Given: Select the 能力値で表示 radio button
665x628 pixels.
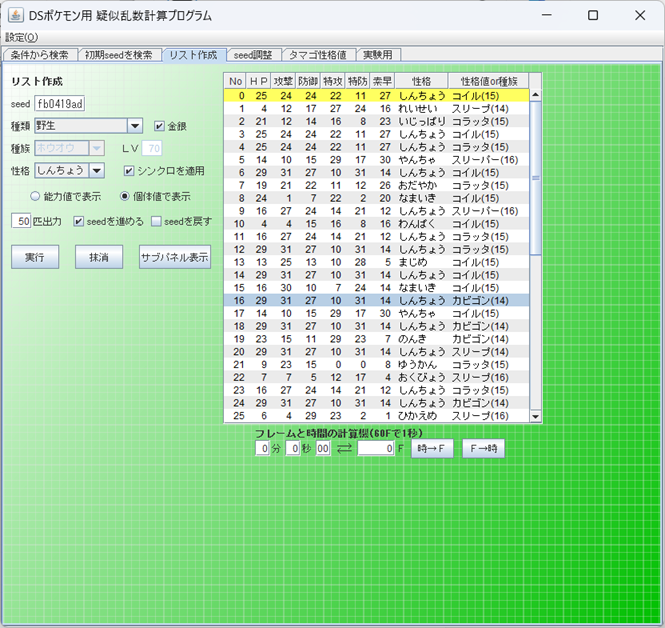Looking at the screenshot, I should pos(35,196).
